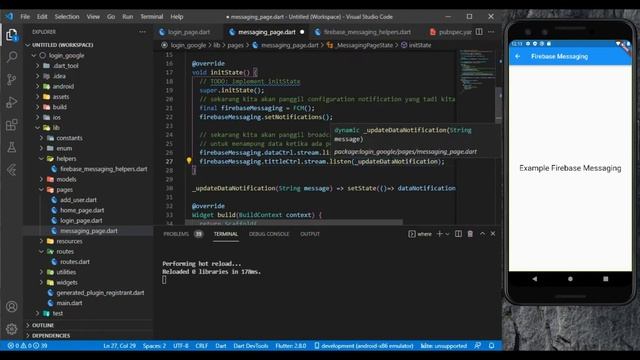The width and height of the screenshot is (640, 360).
Task: Tap the emulator home circle button
Action: 570,279
